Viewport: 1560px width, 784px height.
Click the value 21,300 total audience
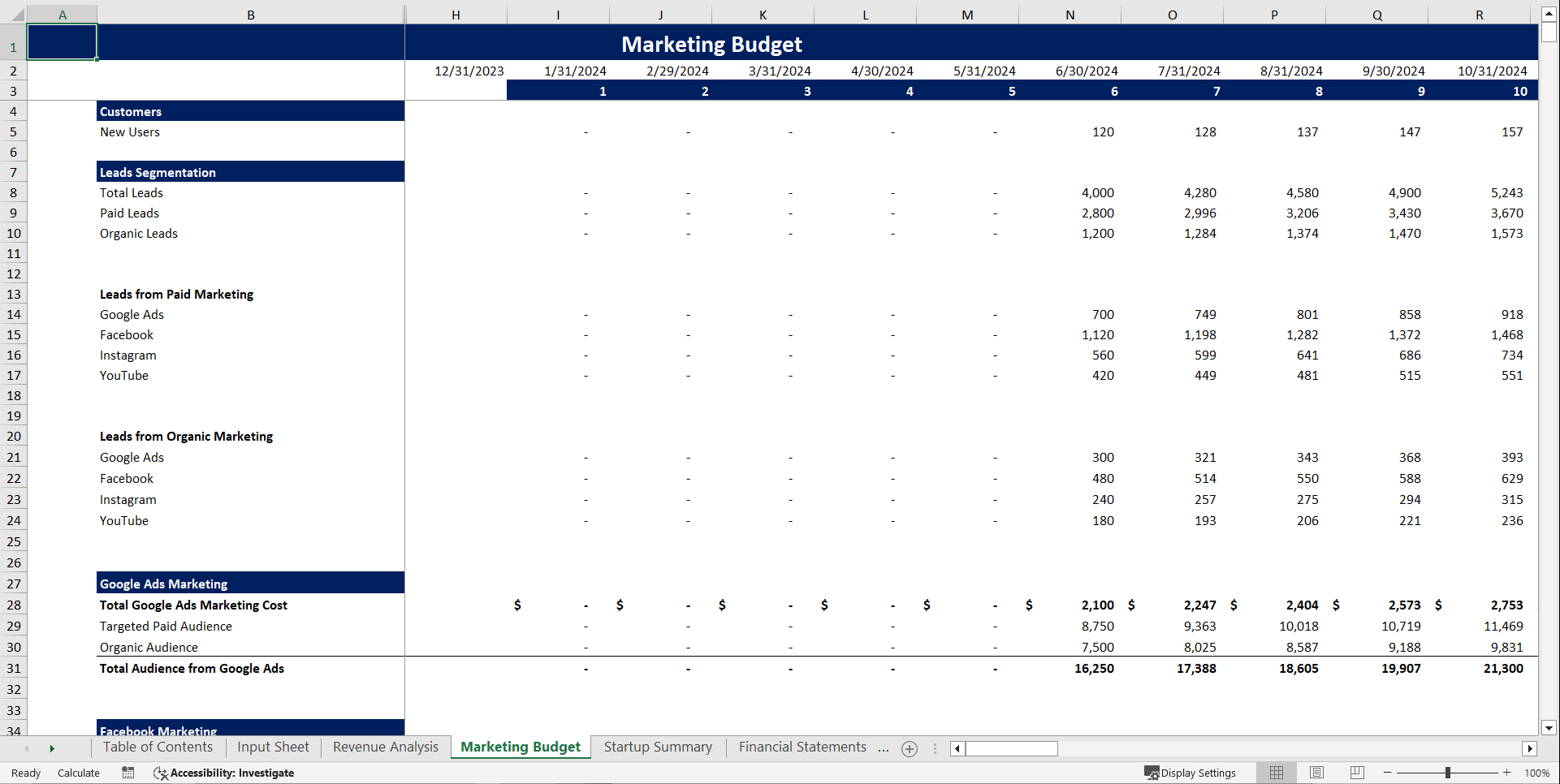click(1503, 668)
